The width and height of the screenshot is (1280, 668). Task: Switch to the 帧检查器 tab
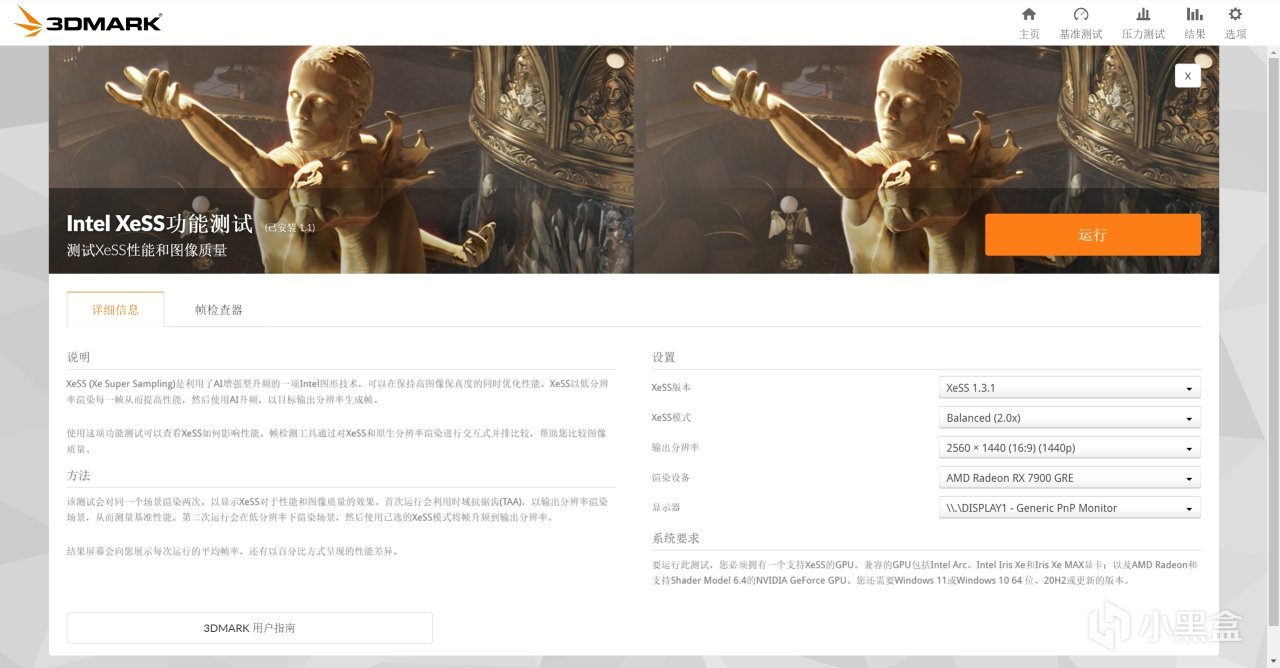coord(219,310)
